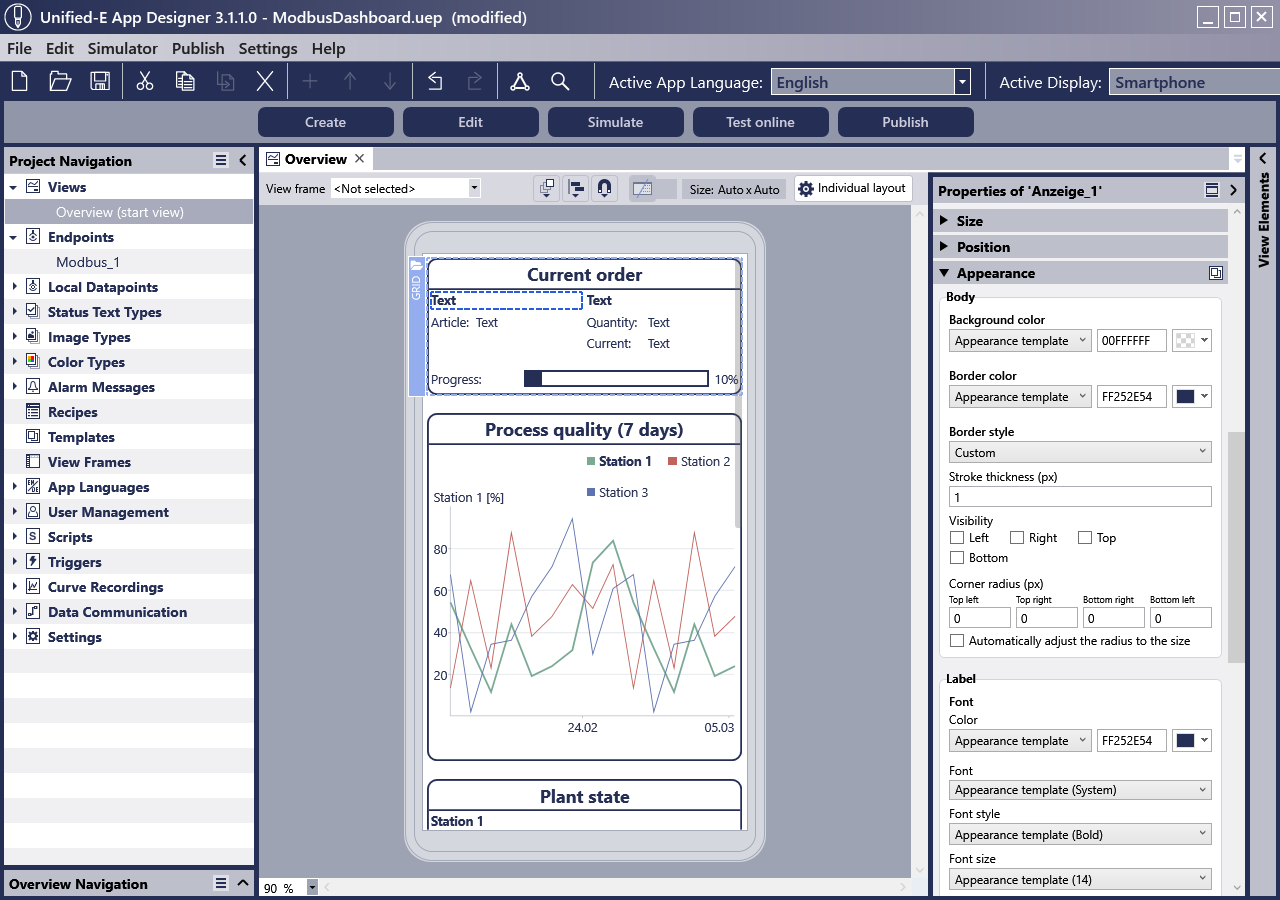1280x900 pixels.
Task: Open the File menu
Action: tap(19, 48)
